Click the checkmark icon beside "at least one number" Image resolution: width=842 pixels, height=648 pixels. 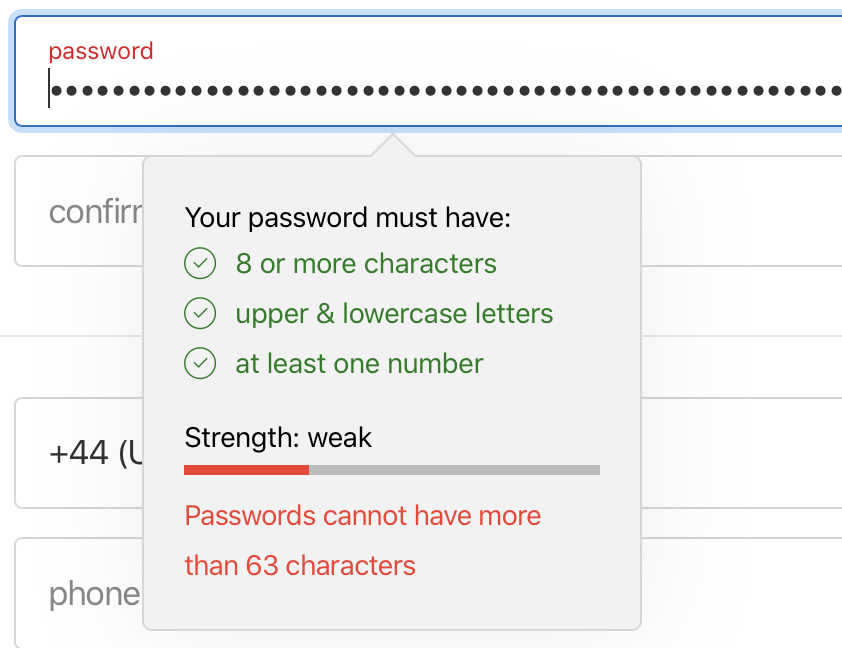pos(201,364)
